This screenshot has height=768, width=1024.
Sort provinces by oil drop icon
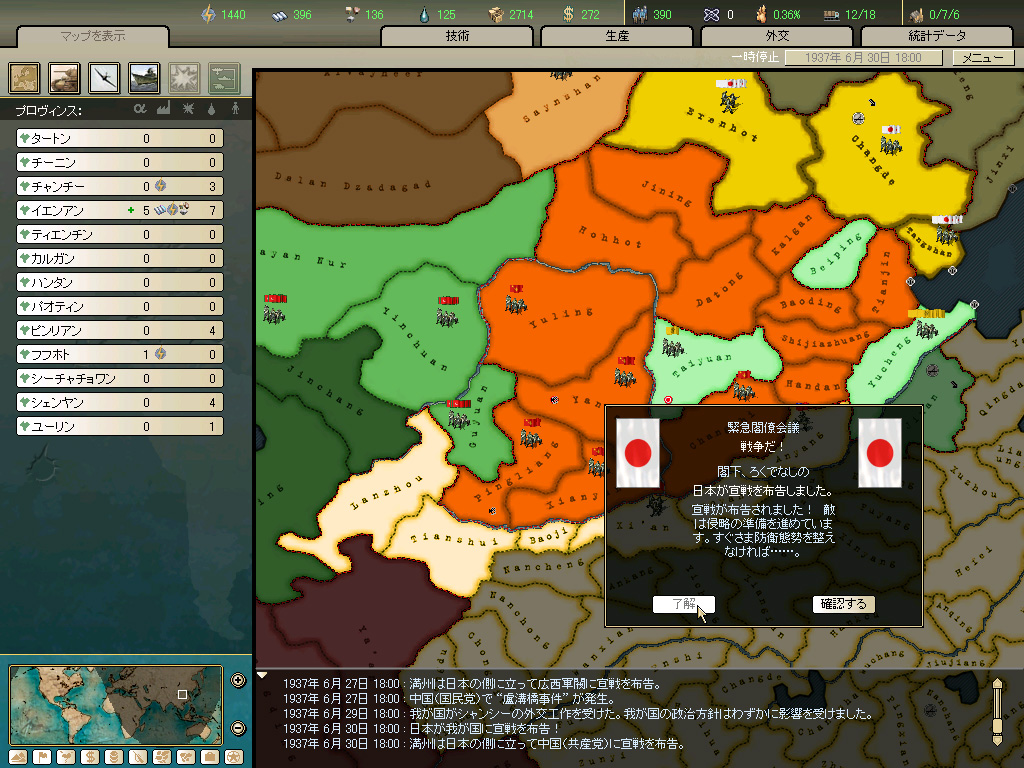(x=211, y=108)
